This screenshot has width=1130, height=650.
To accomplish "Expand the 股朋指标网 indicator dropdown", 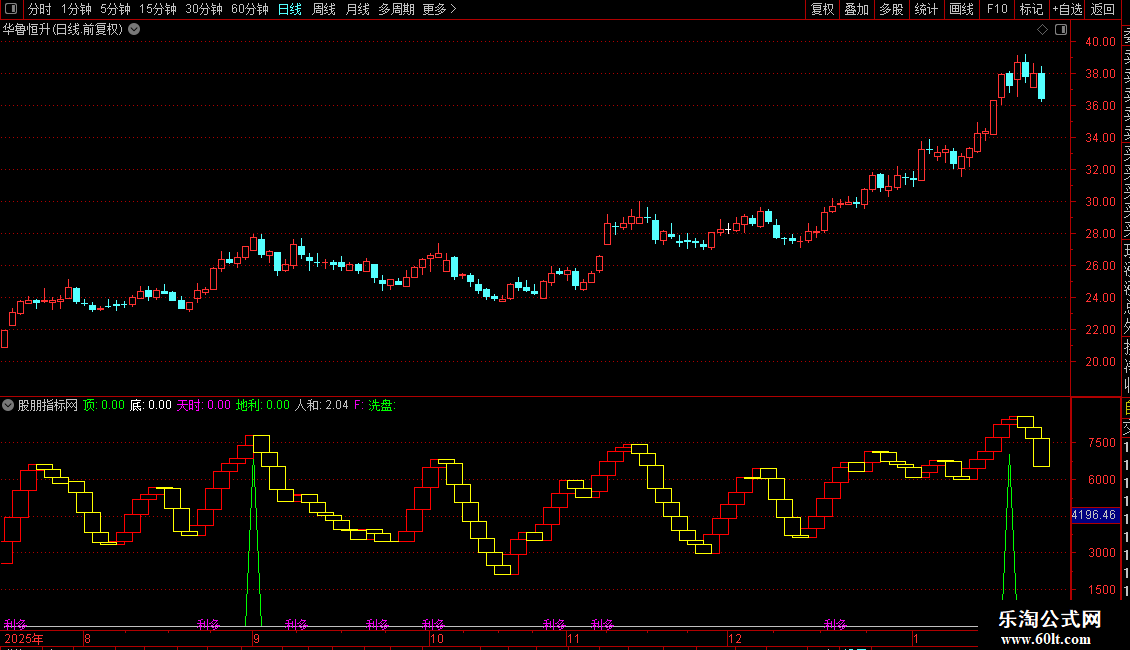I will (x=8, y=405).
